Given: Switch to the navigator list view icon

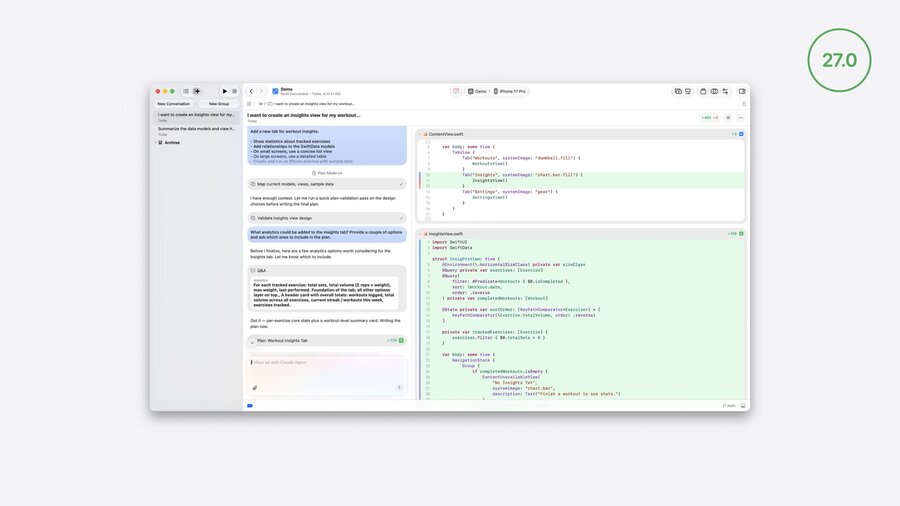Looking at the screenshot, I should 186,91.
